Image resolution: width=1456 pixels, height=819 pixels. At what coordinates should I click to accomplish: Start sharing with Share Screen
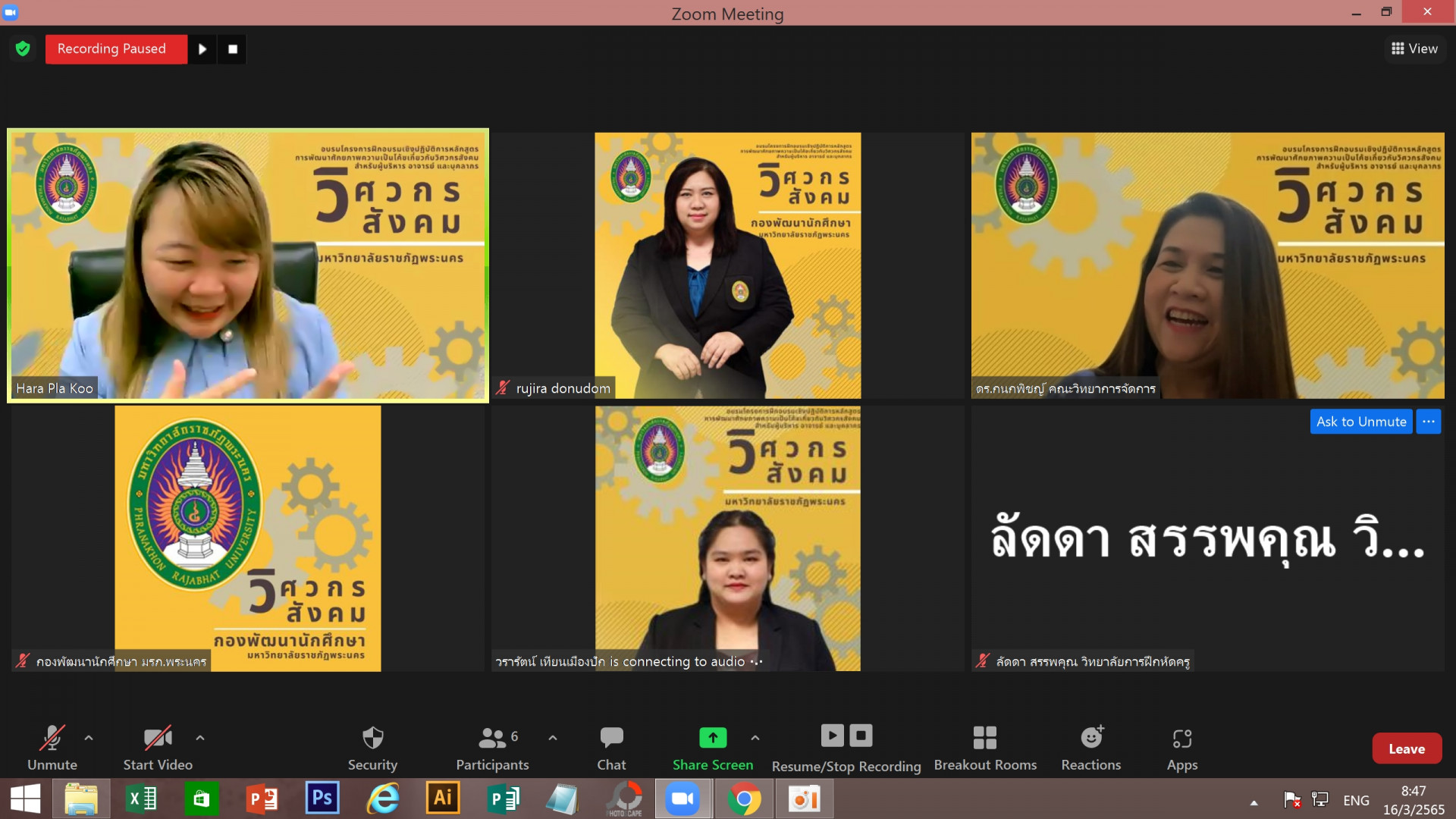pos(713,748)
